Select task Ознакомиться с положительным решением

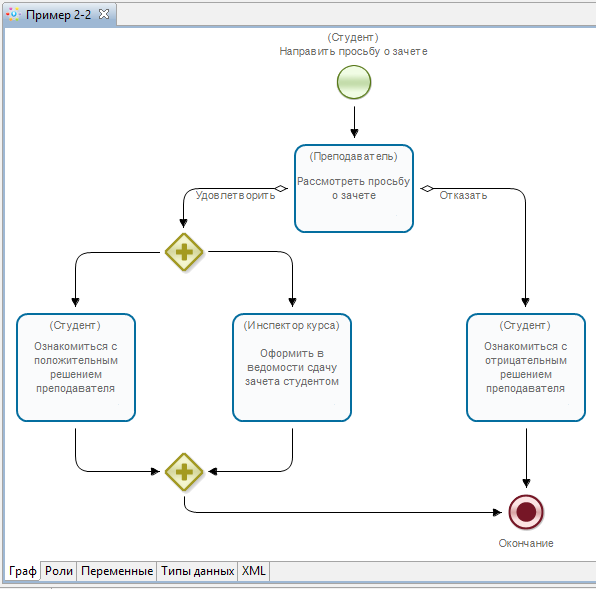(x=76, y=367)
